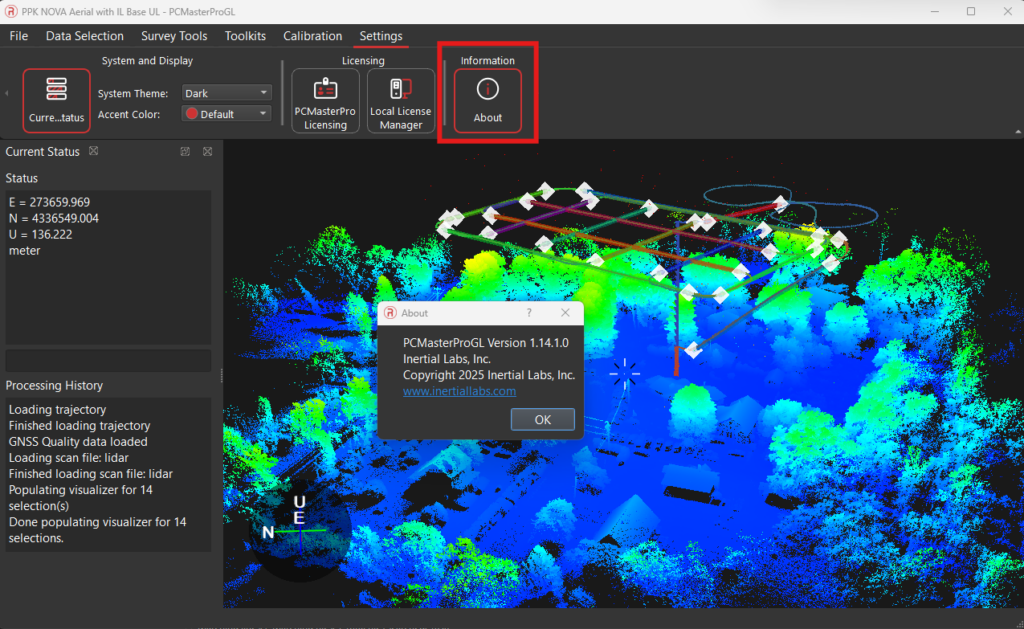
Task: Click the red accent color swatch
Action: pyautogui.click(x=192, y=114)
